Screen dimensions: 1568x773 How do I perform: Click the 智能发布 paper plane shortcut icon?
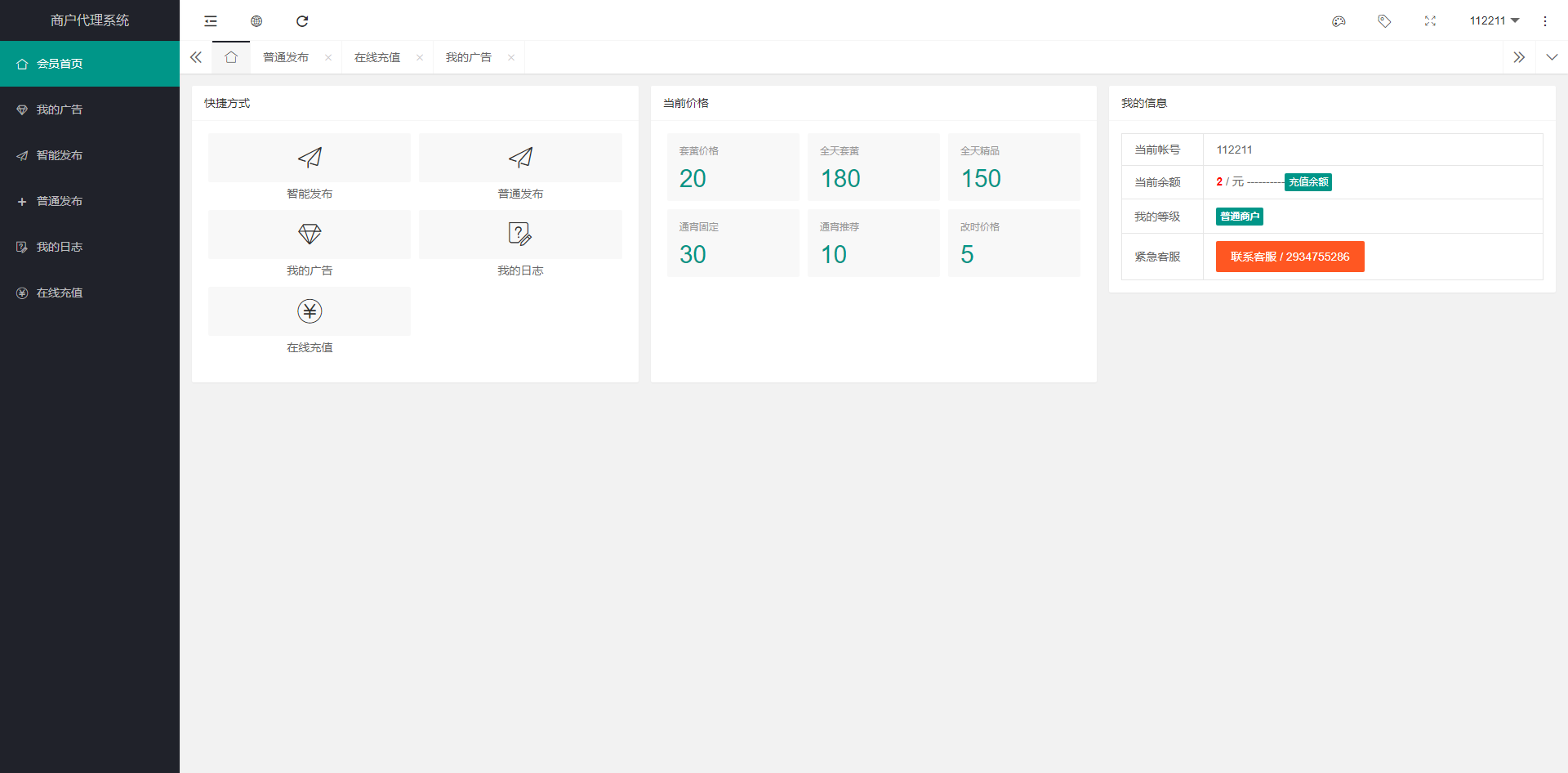[x=310, y=158]
